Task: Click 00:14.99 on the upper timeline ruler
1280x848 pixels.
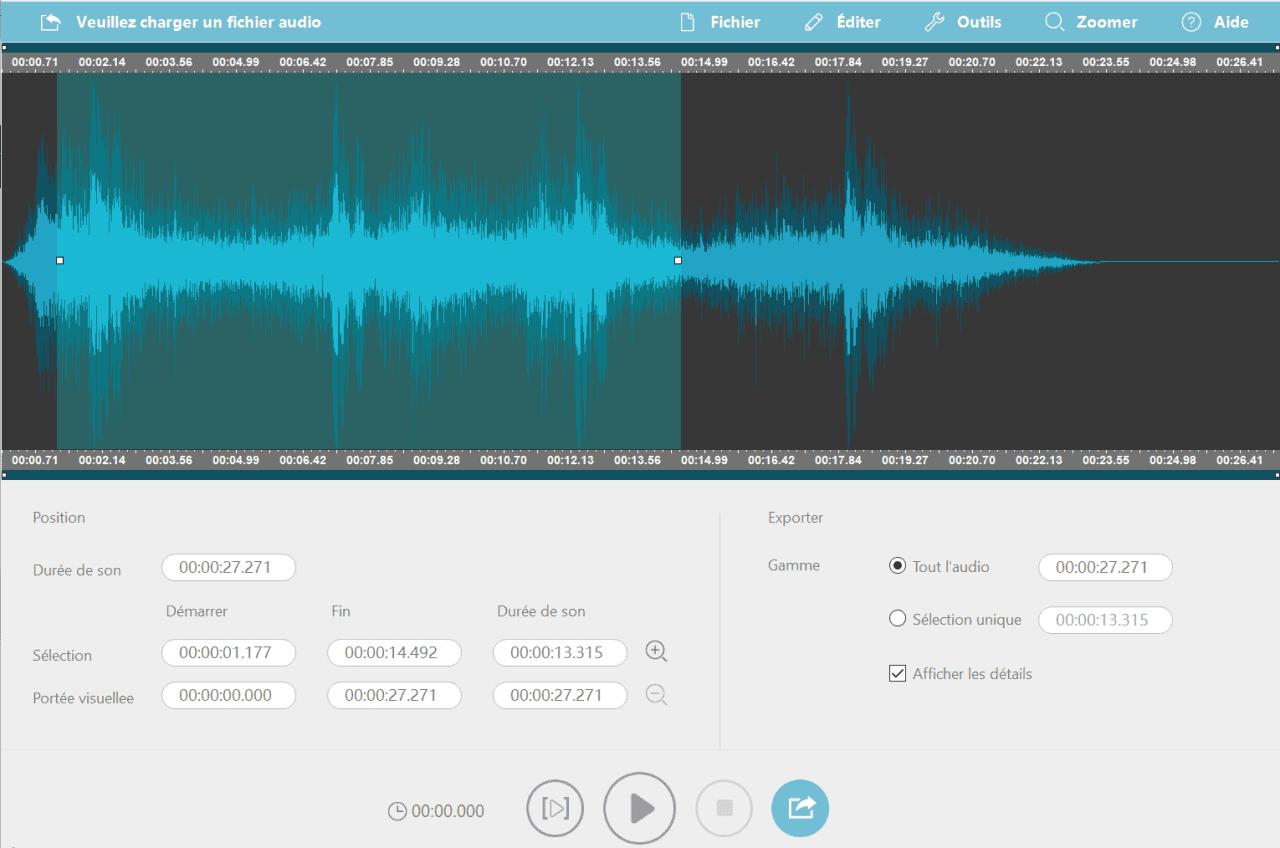Action: pyautogui.click(x=704, y=62)
